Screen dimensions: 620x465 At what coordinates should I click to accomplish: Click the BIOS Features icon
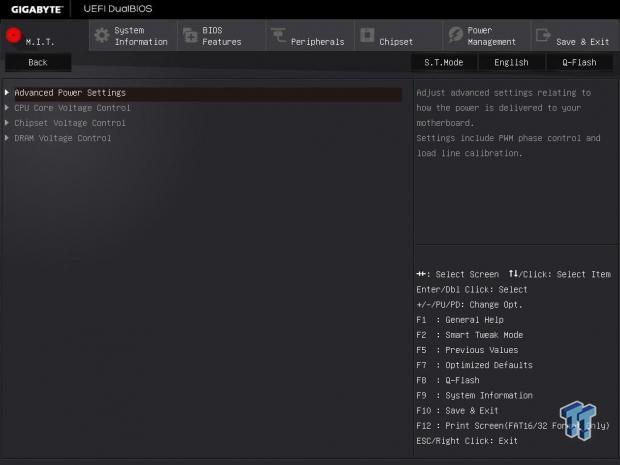click(x=190, y=36)
